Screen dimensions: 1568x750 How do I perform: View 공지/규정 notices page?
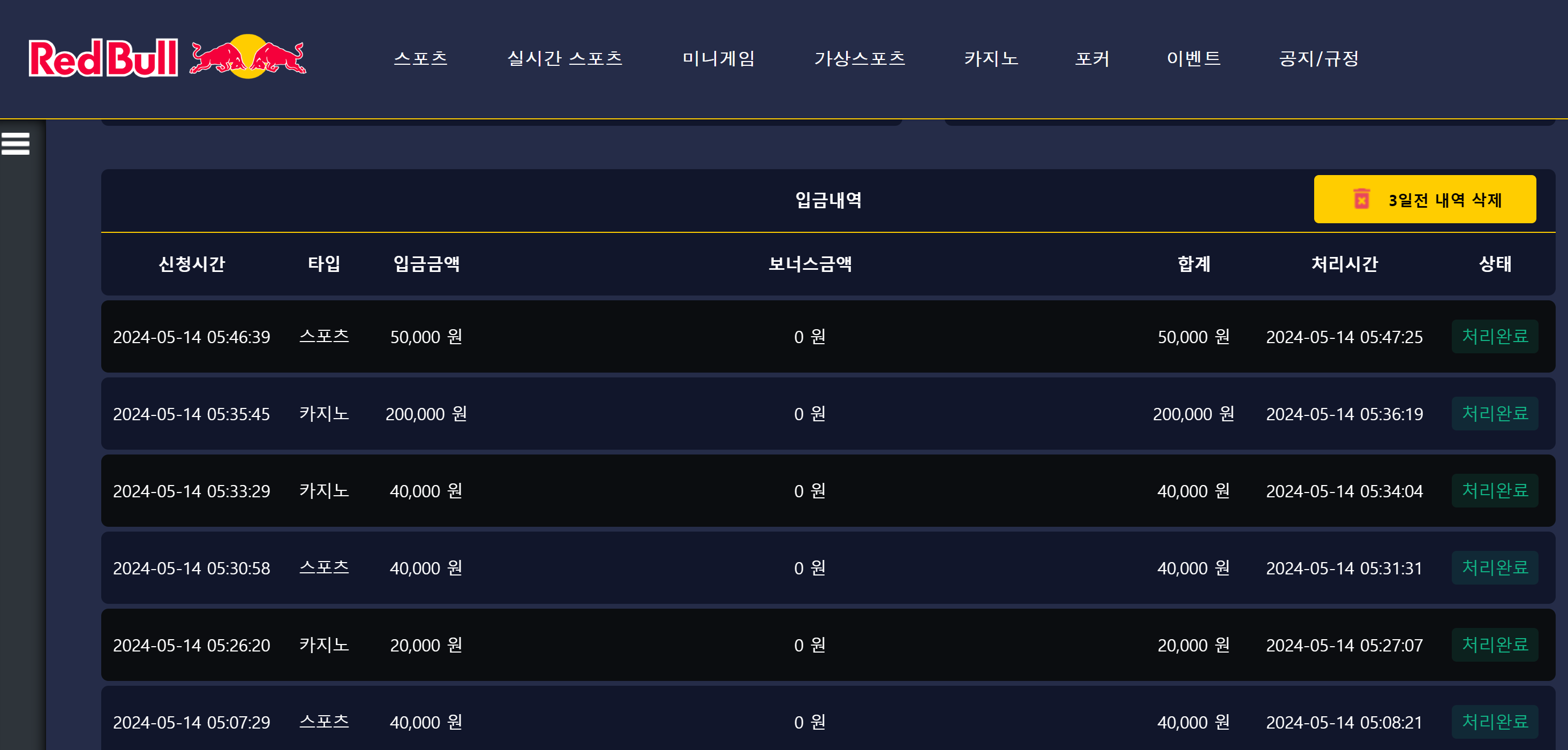[1318, 58]
